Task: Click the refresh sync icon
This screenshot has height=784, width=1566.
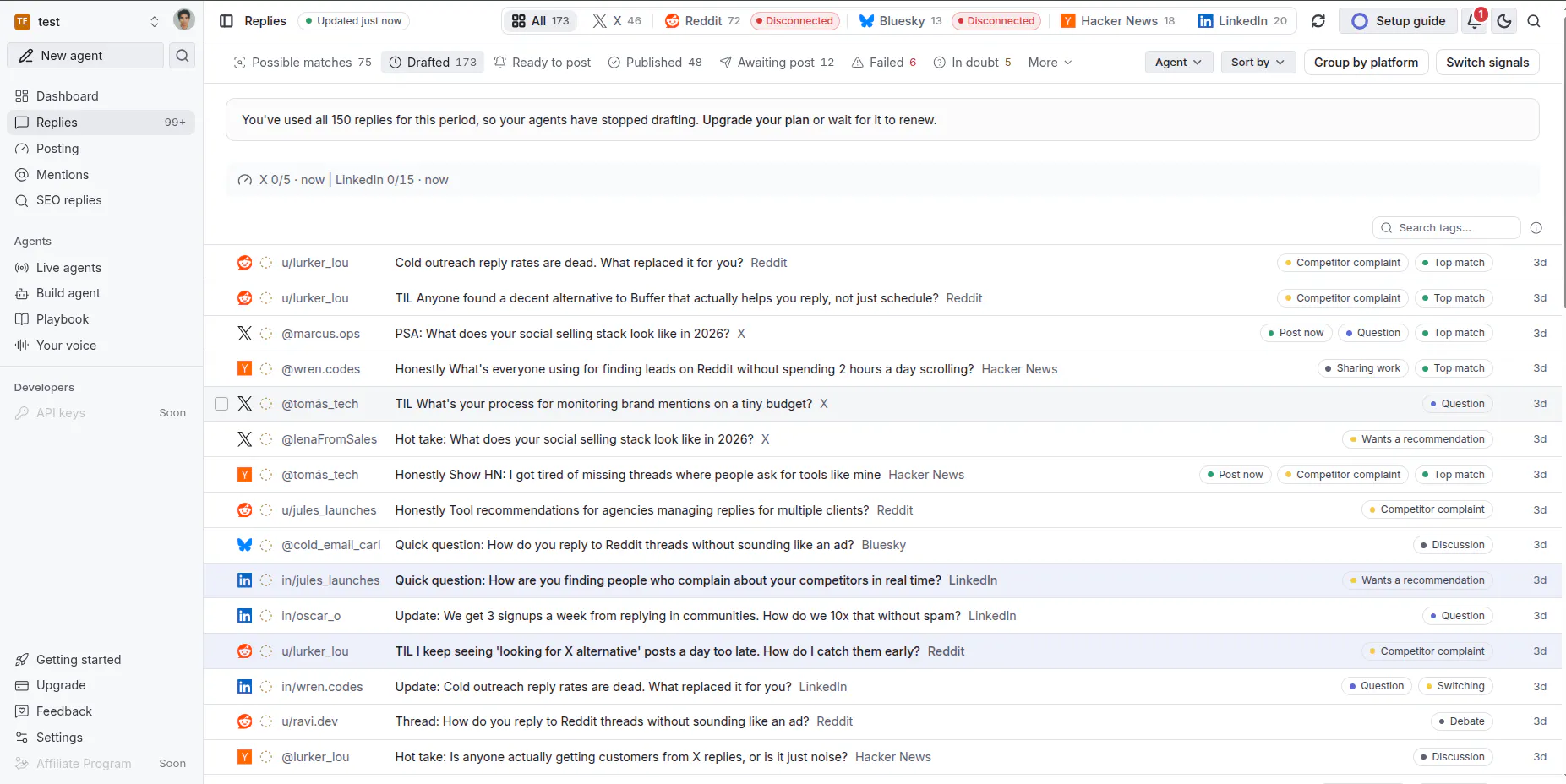Action: click(1318, 21)
